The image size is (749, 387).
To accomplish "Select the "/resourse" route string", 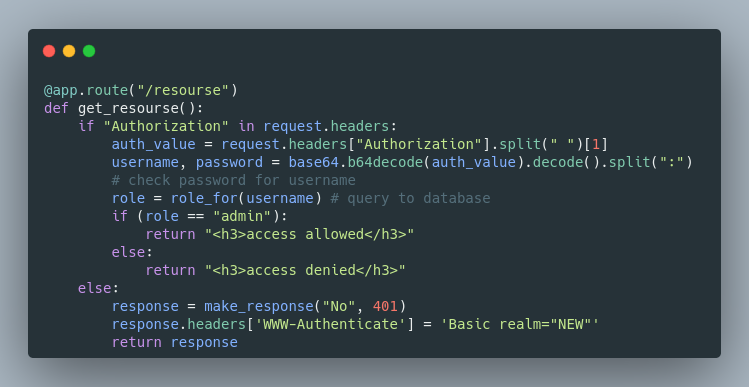I will (183, 90).
